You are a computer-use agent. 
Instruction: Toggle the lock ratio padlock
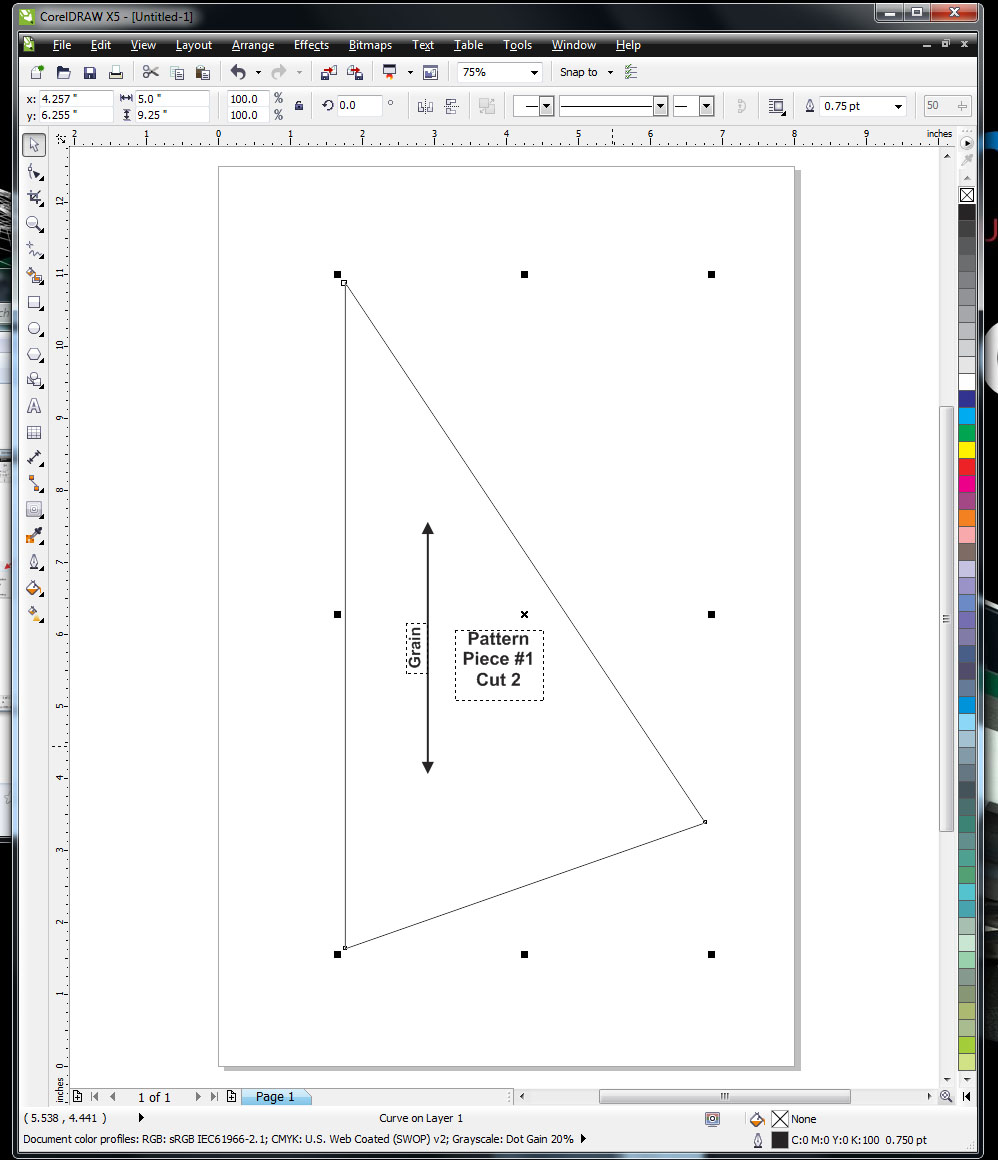299,106
